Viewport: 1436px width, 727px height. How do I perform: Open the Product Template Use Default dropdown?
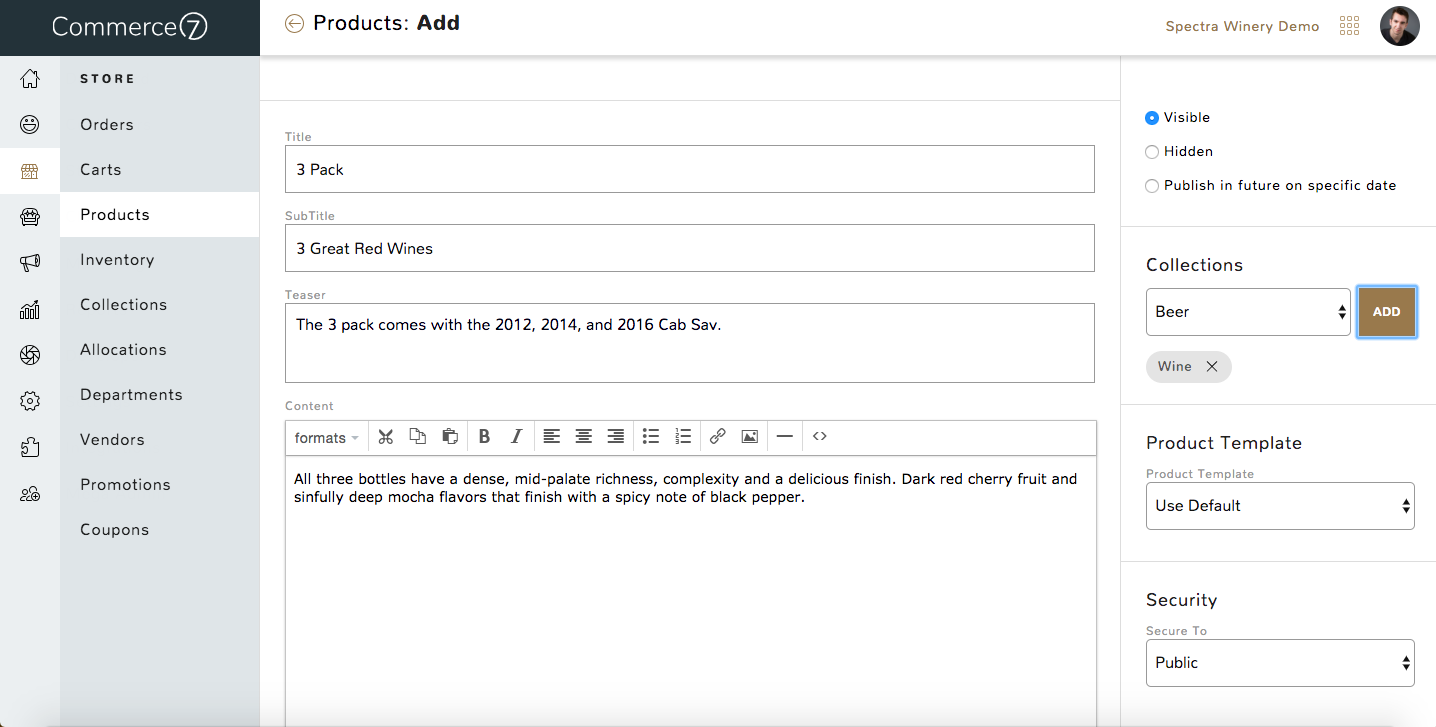[x=1280, y=506]
